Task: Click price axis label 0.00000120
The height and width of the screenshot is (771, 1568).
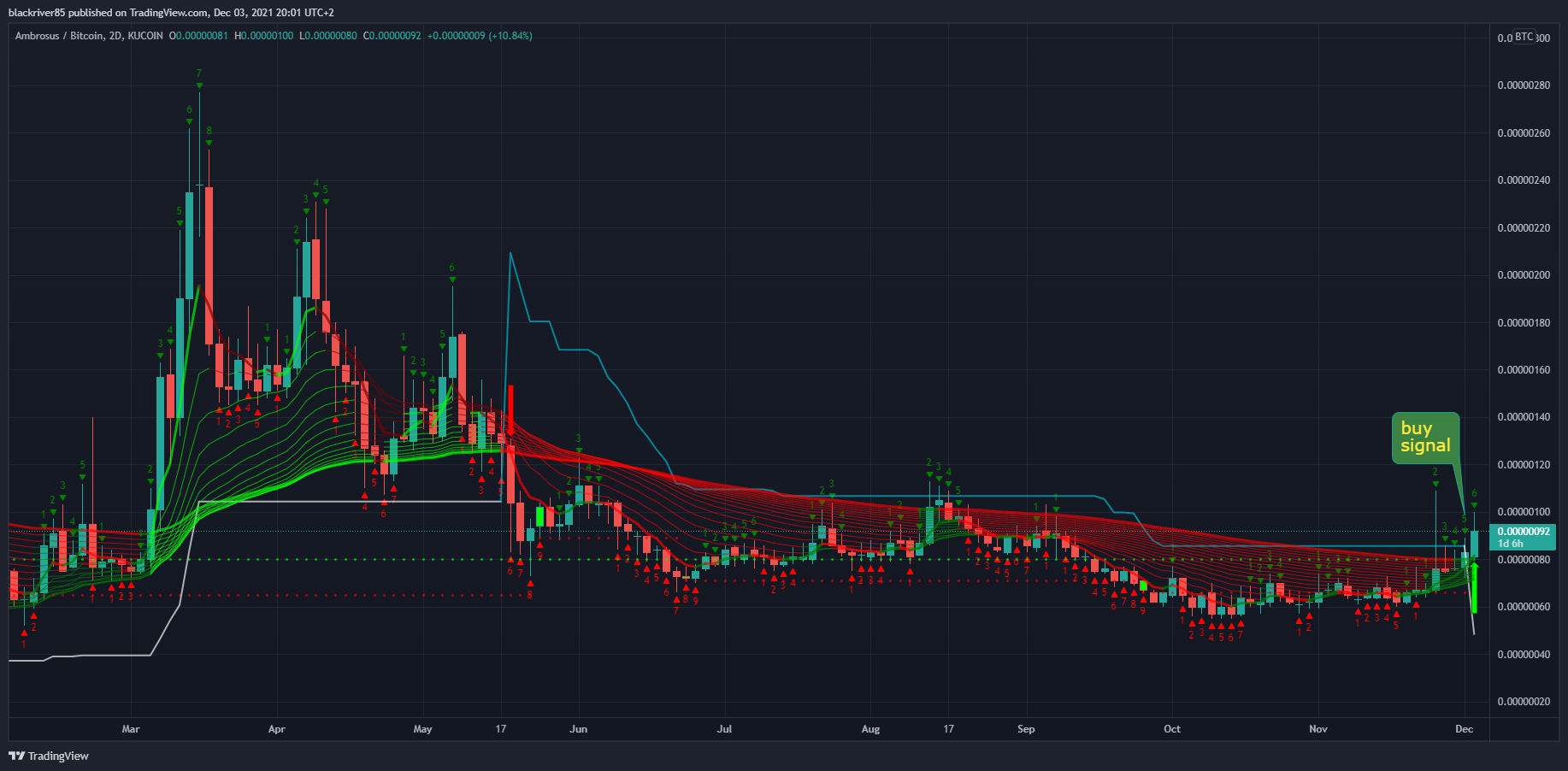Action: point(1524,465)
